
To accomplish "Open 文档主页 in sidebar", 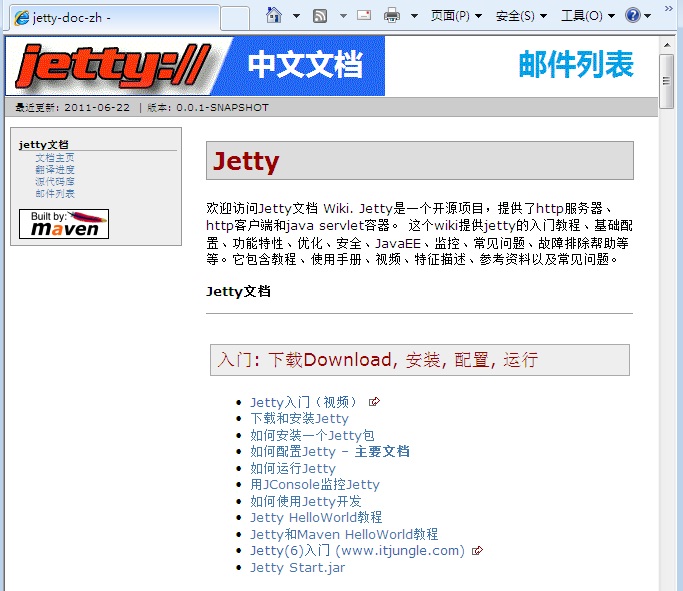I will click(x=55, y=158).
